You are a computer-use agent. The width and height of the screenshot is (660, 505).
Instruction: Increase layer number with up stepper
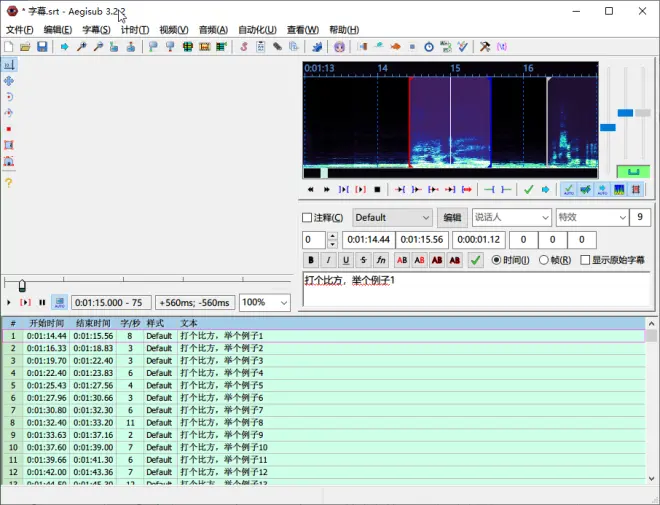click(x=333, y=236)
